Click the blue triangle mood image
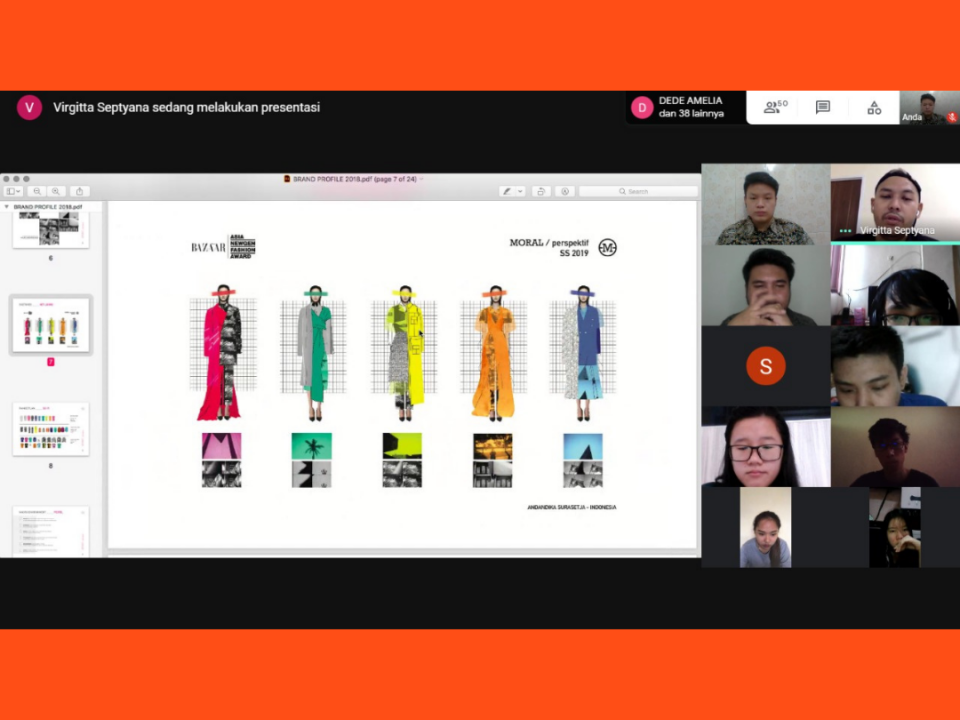Image resolution: width=960 pixels, height=720 pixels. [583, 447]
